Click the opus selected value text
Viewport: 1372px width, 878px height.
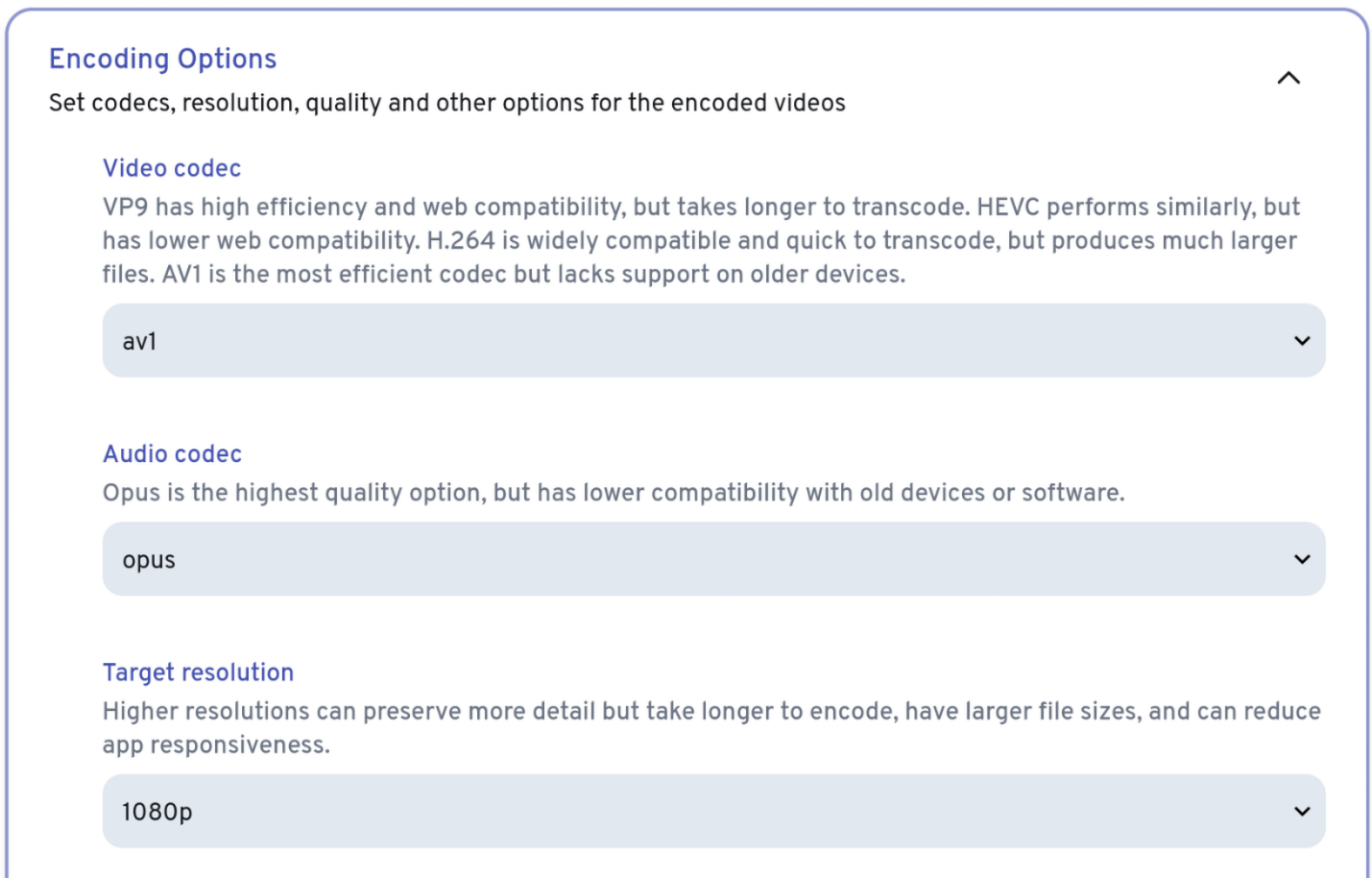click(149, 560)
